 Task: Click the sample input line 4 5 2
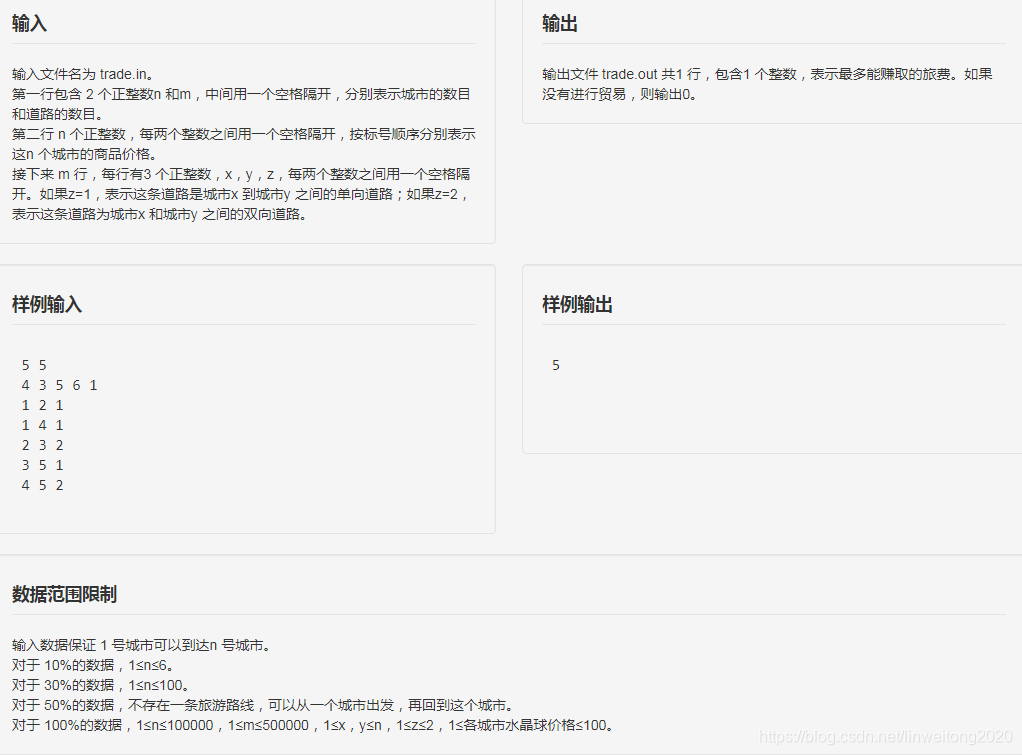[x=40, y=484]
